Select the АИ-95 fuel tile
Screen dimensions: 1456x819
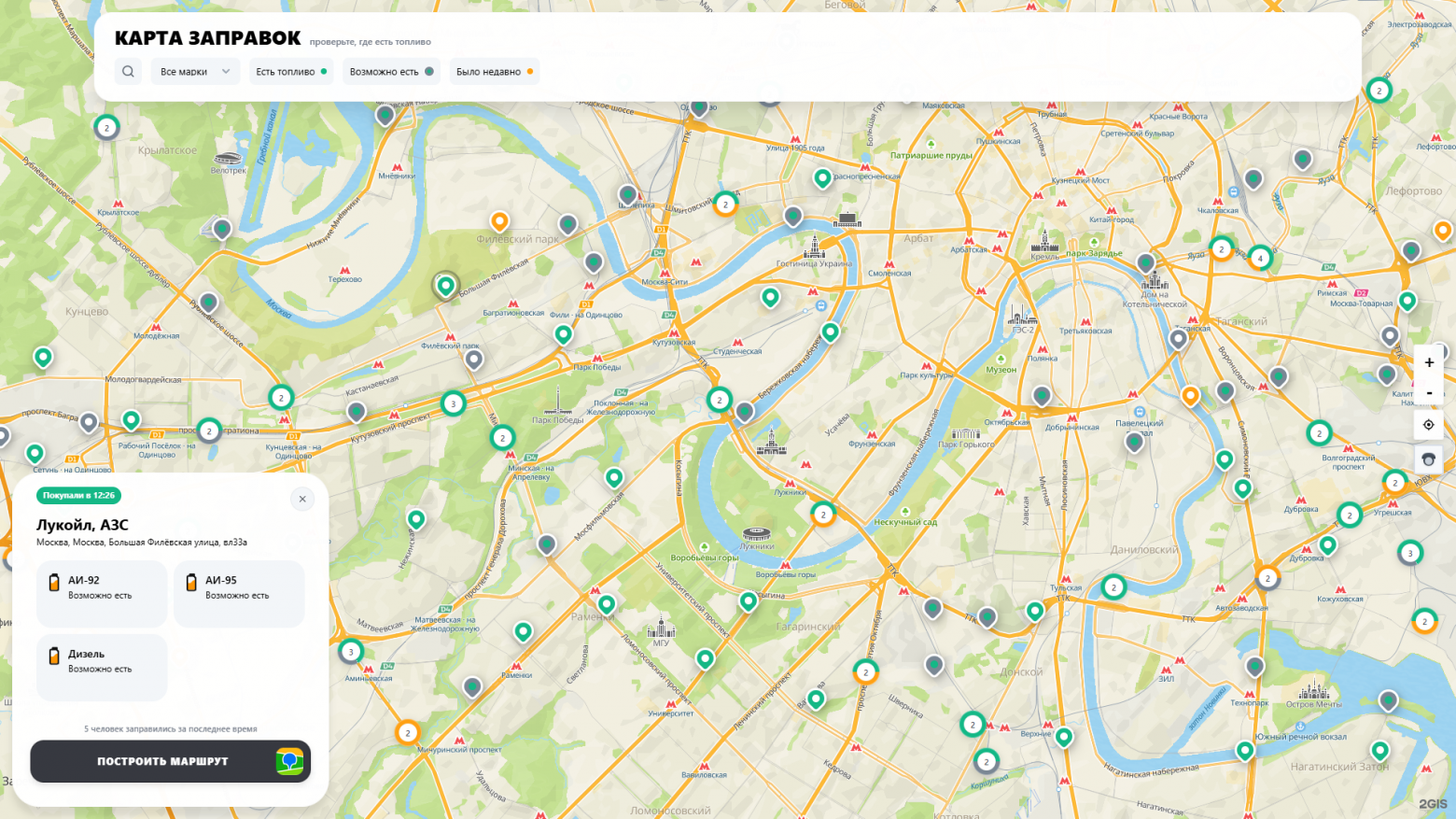pos(239,594)
